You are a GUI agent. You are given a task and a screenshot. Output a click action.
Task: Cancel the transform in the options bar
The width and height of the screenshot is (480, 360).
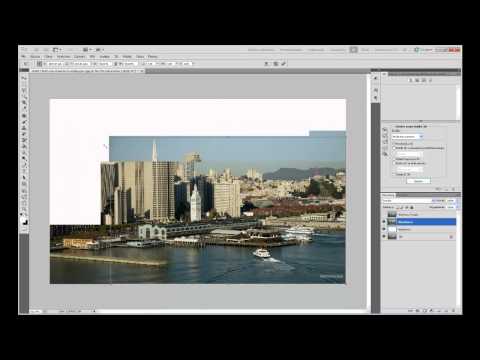276,63
